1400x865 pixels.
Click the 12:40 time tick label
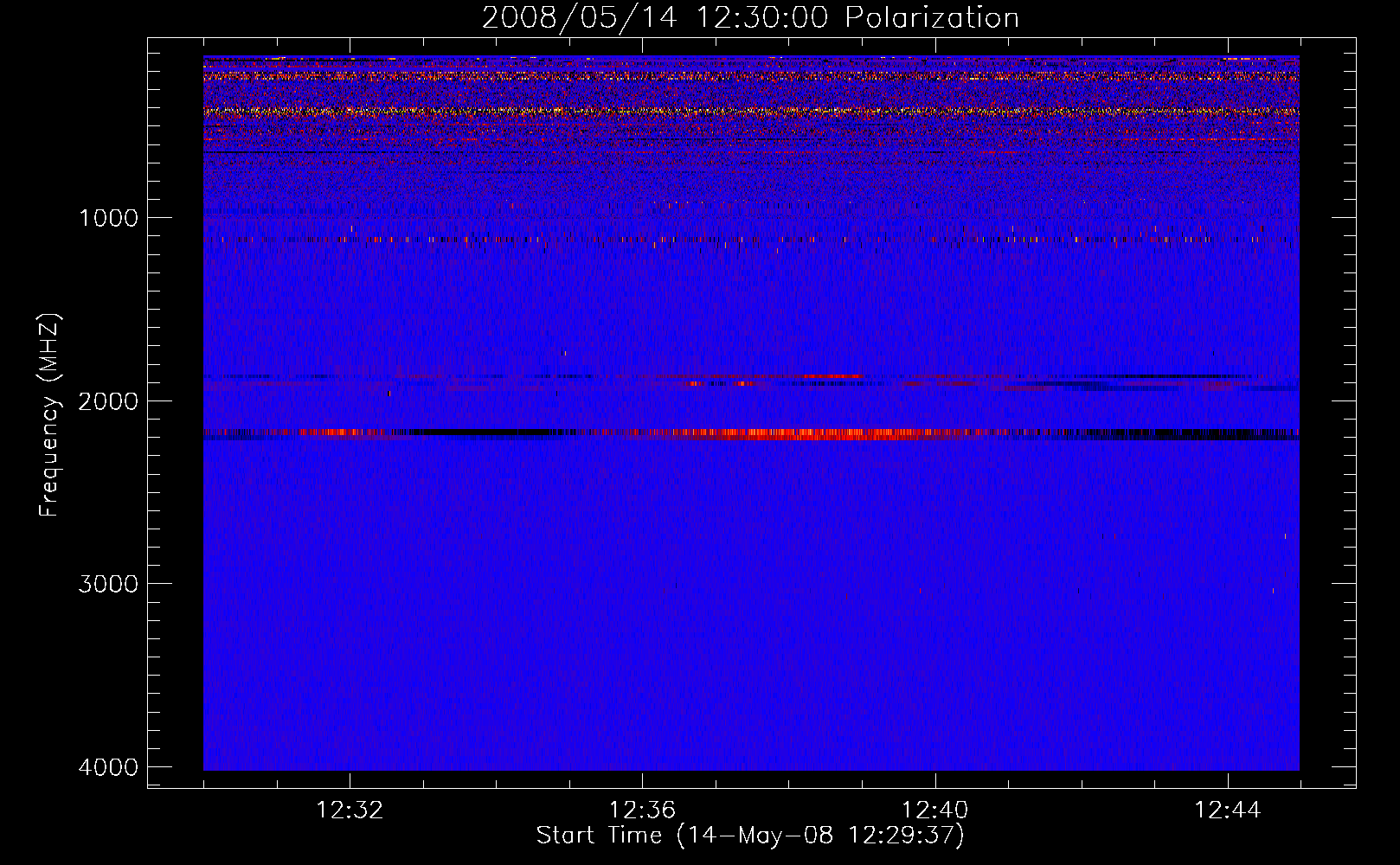935,811
